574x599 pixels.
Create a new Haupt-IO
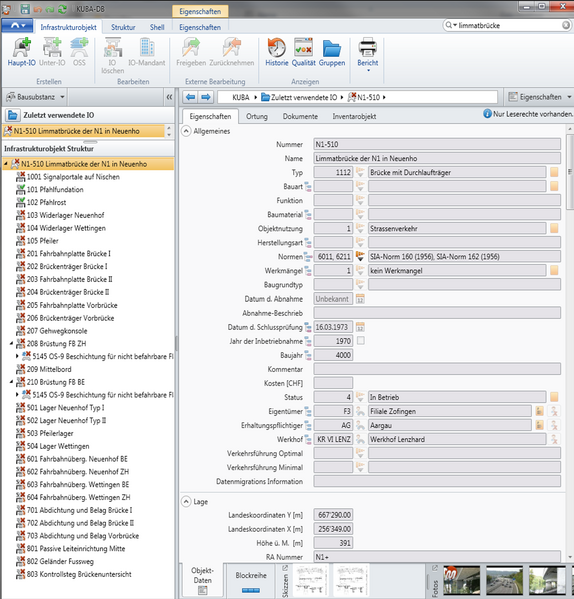21,52
